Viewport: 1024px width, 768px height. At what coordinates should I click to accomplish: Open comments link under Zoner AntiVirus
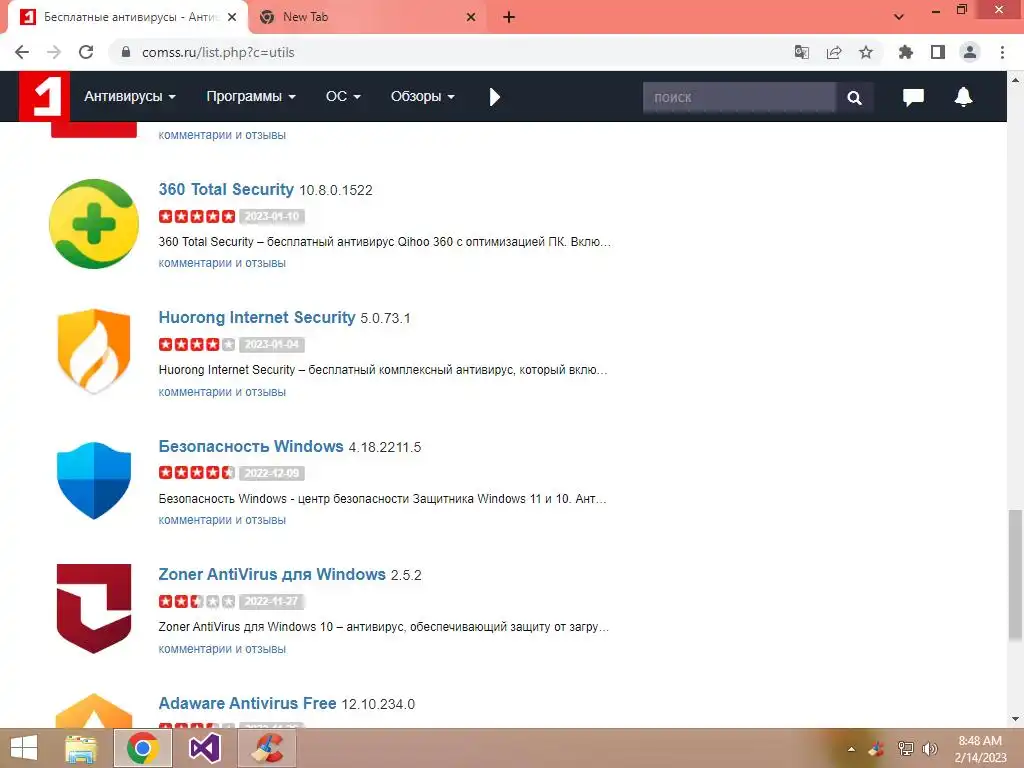222,649
